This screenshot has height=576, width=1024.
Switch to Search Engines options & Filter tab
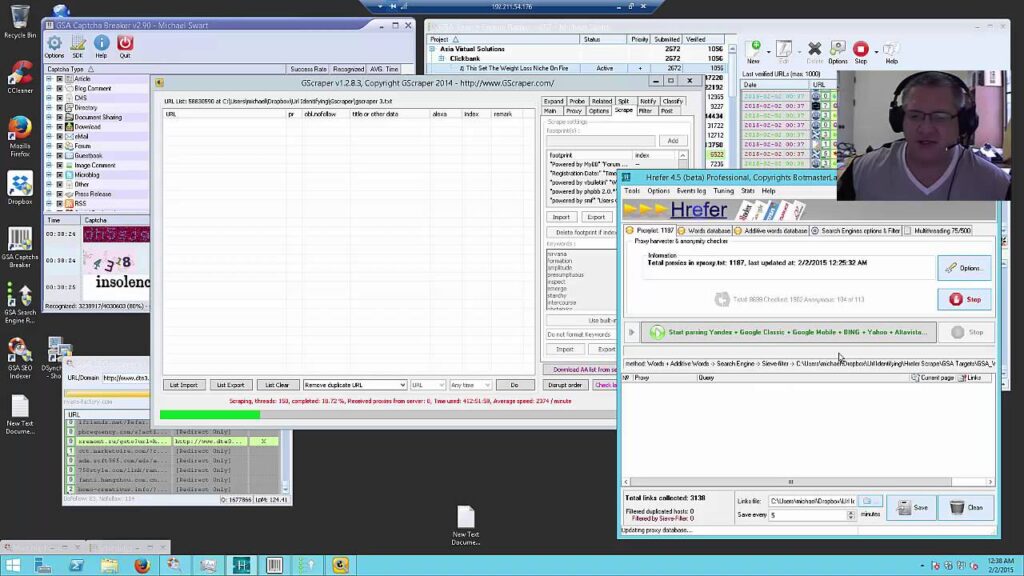click(856, 231)
